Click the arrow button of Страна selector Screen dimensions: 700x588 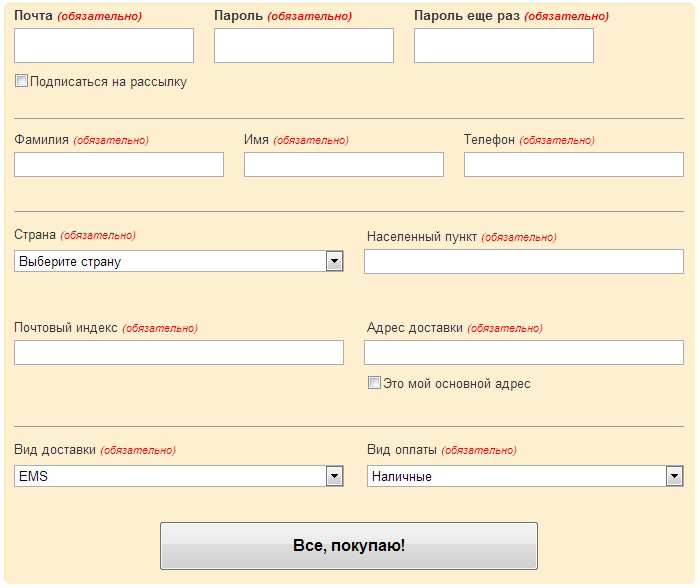coord(334,262)
